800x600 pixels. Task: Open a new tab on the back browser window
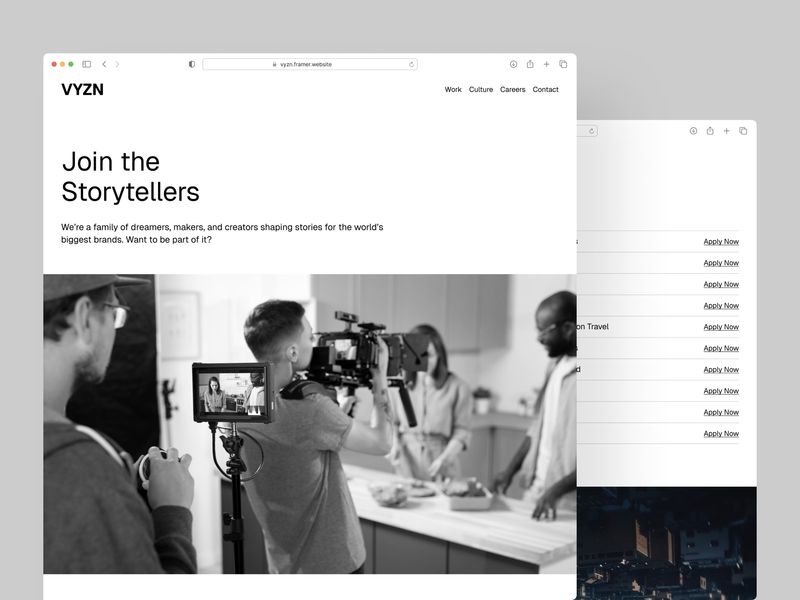tap(726, 131)
